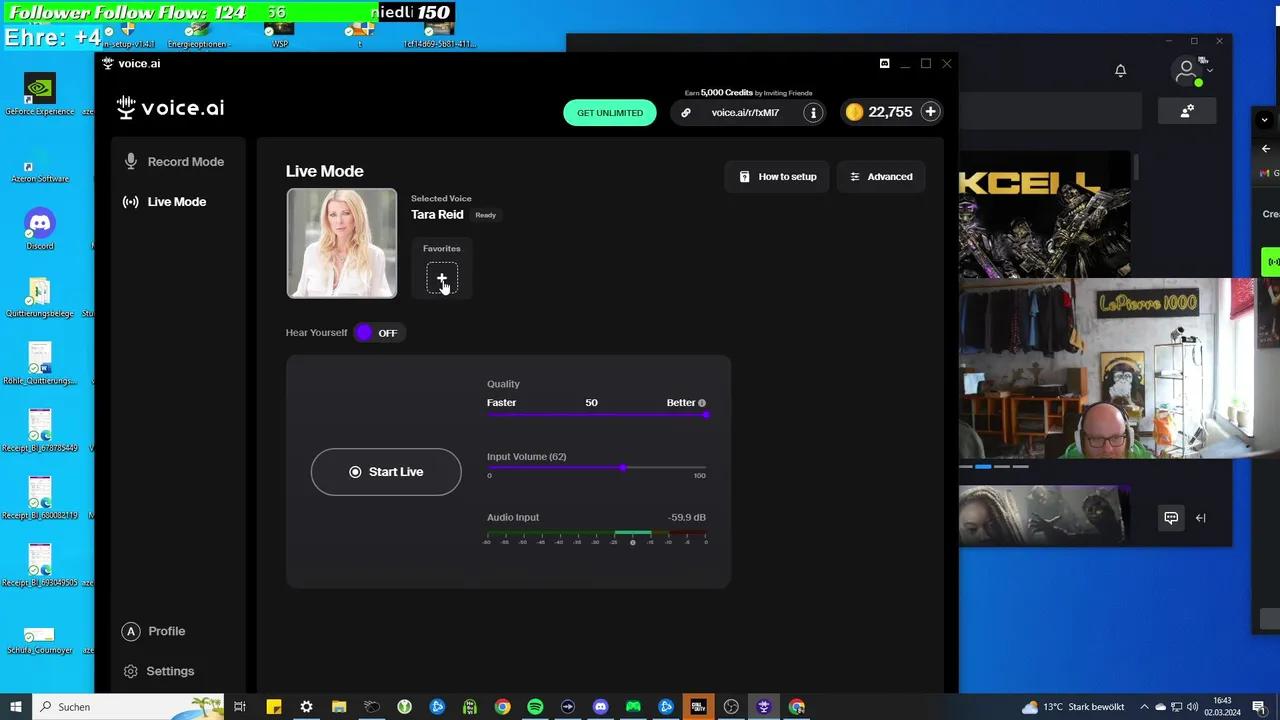Open the How to setup guide
1280x720 pixels.
[778, 177]
